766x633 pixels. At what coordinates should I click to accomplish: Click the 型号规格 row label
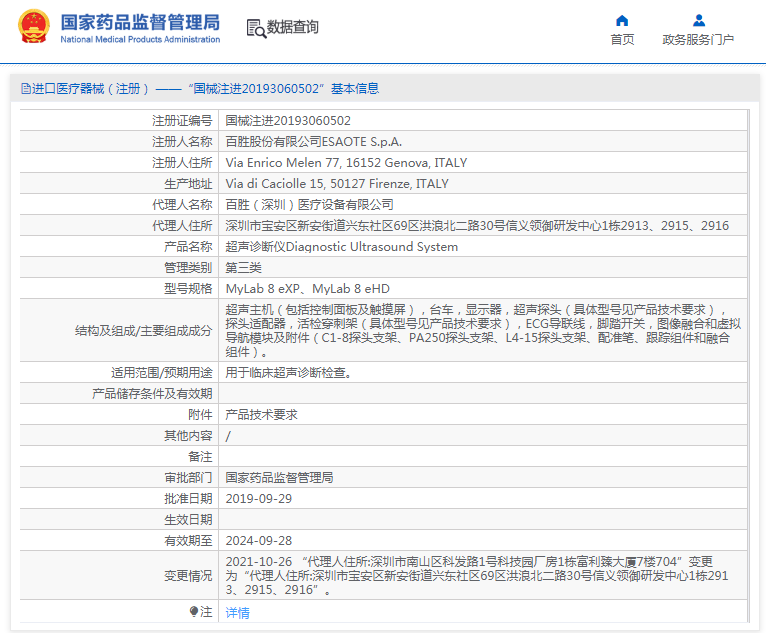[188, 289]
